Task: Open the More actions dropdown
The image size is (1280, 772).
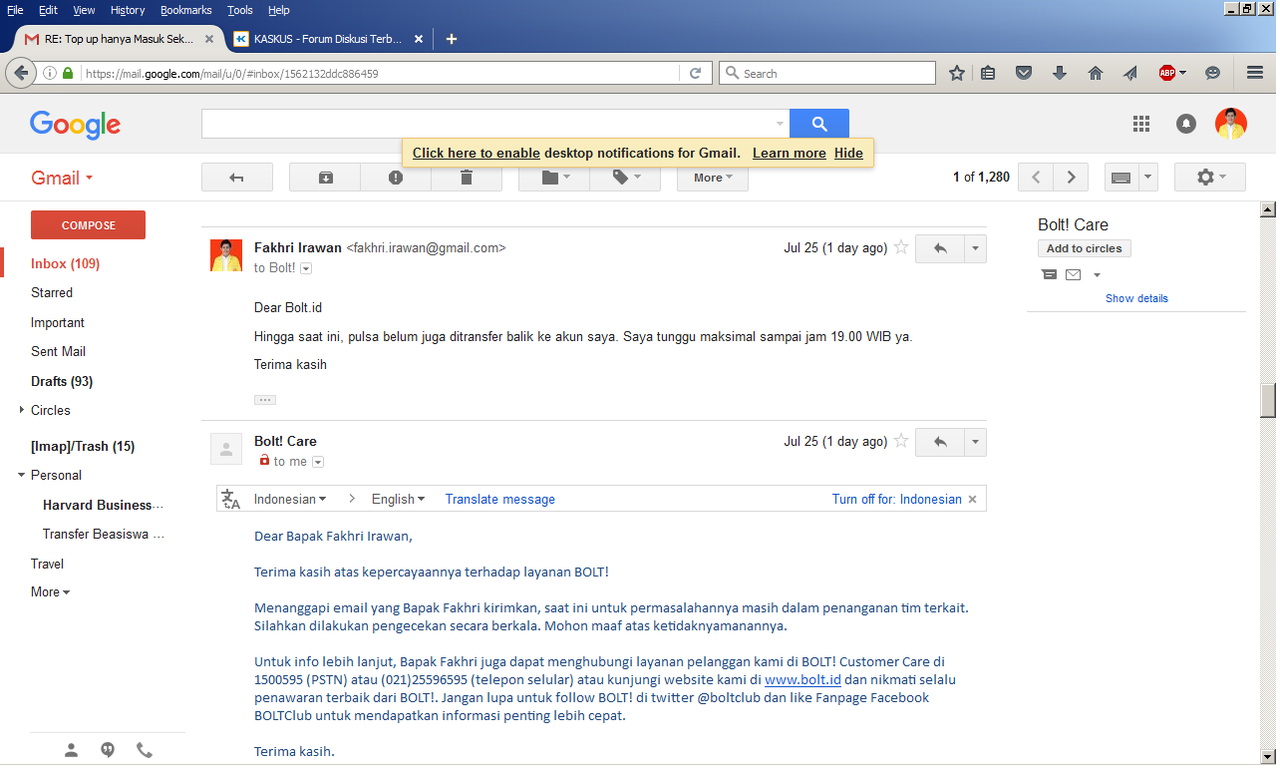Action: point(713,177)
